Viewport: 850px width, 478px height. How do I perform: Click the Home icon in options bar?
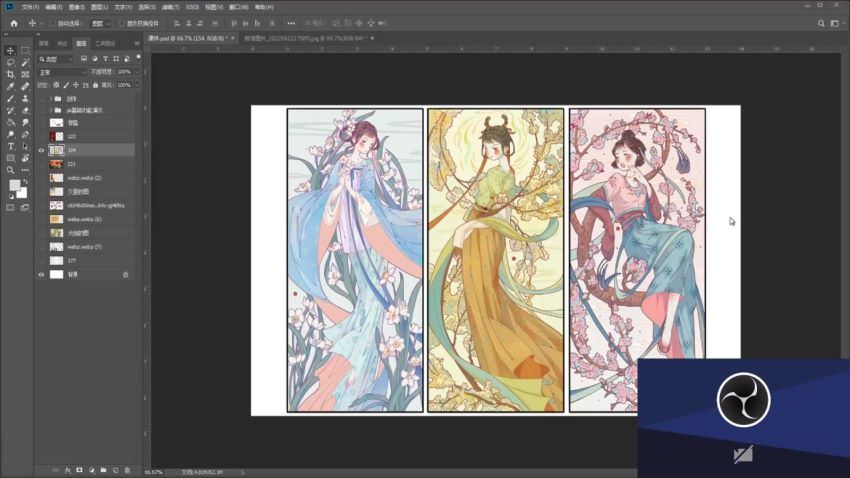[x=14, y=23]
